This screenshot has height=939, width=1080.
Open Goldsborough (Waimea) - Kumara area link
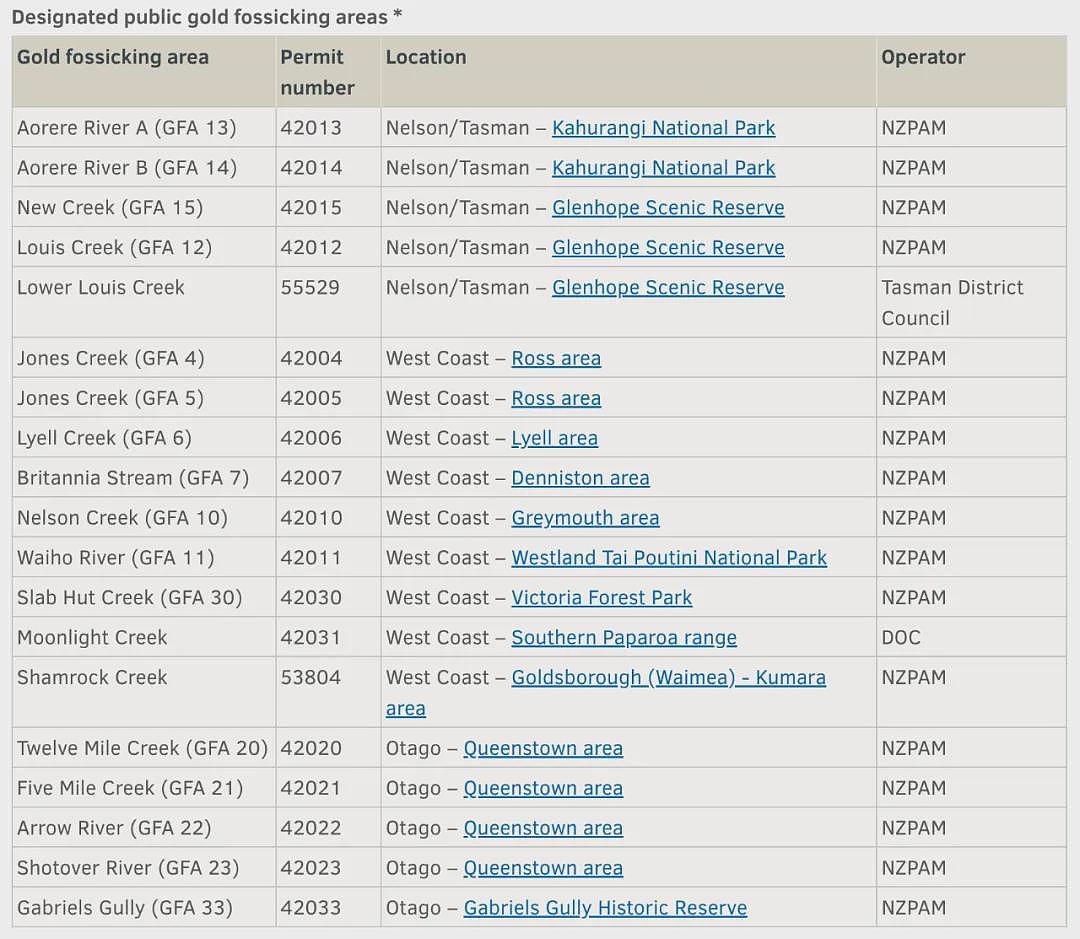pos(668,679)
